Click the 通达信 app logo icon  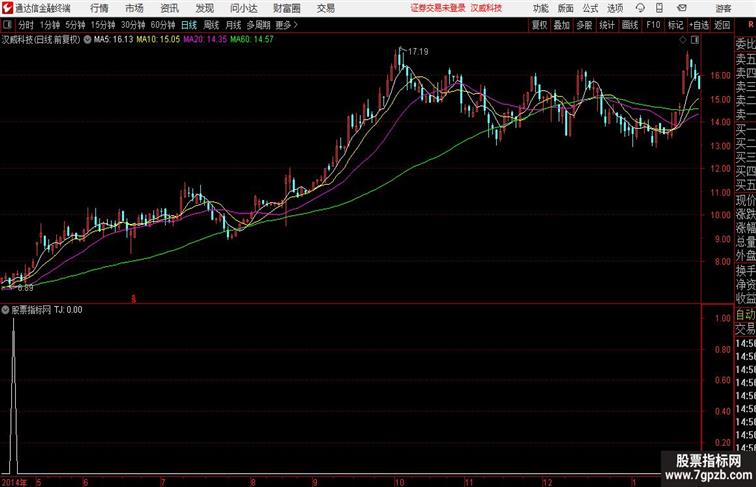point(7,8)
